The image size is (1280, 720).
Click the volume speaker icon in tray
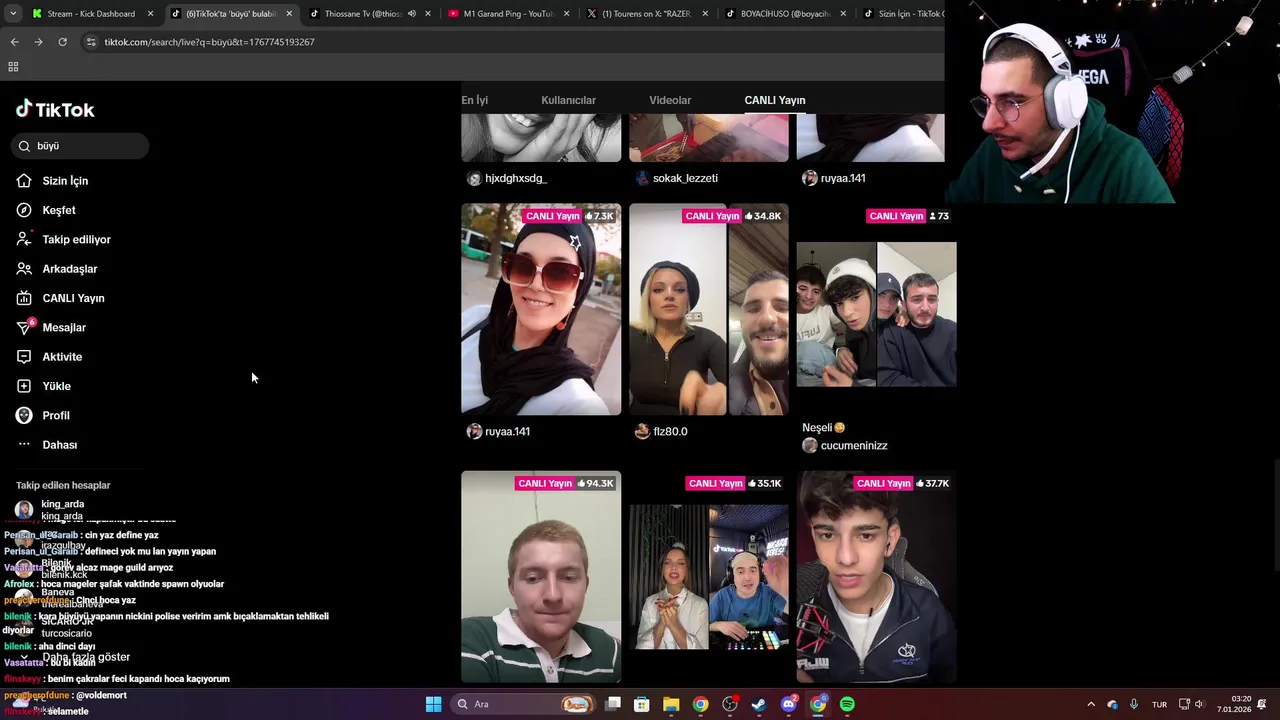(x=1200, y=704)
